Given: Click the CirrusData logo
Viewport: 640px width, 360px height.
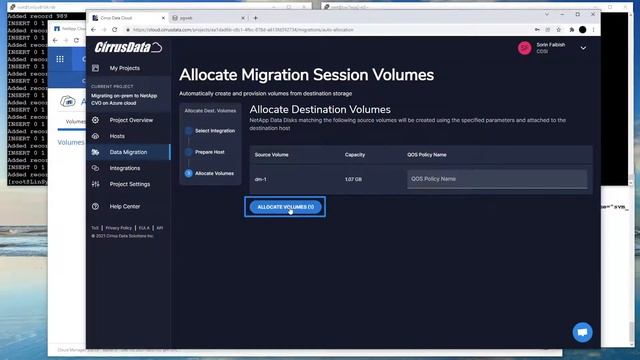Looking at the screenshot, I should (128, 48).
